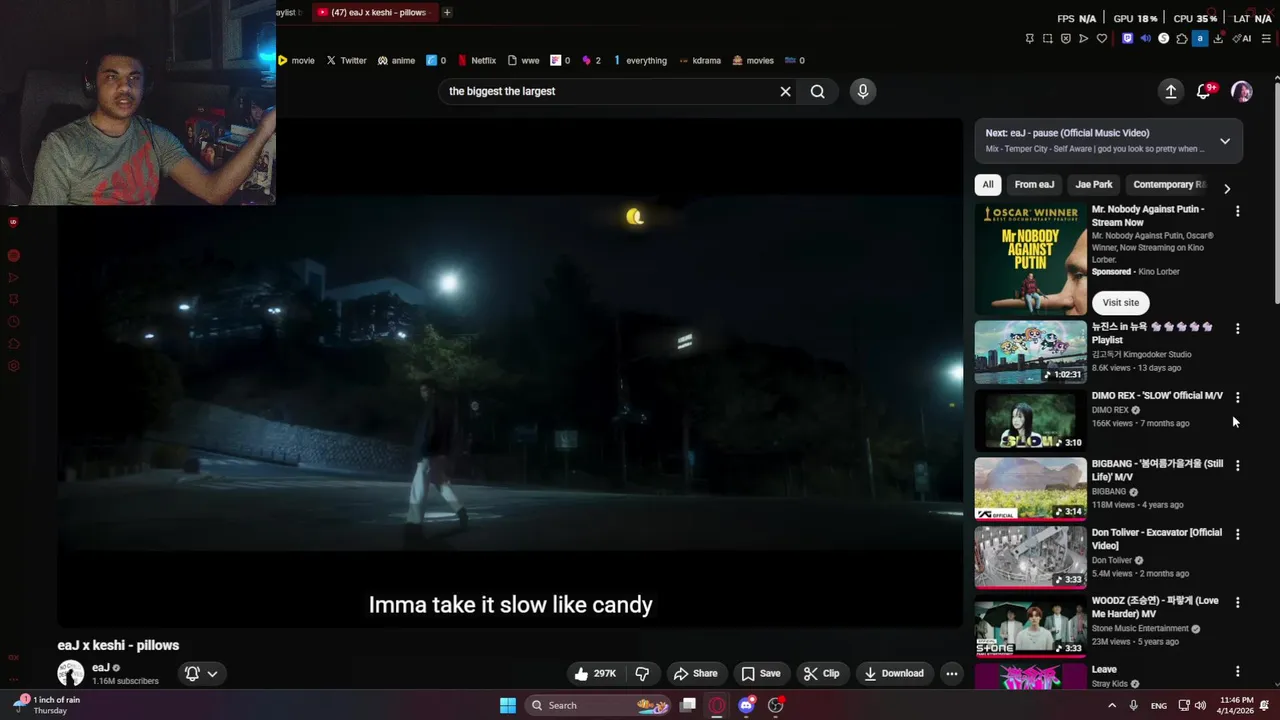
Task: Open the 1:02:31 NewJeans playlist thumbnail
Action: coord(1030,352)
